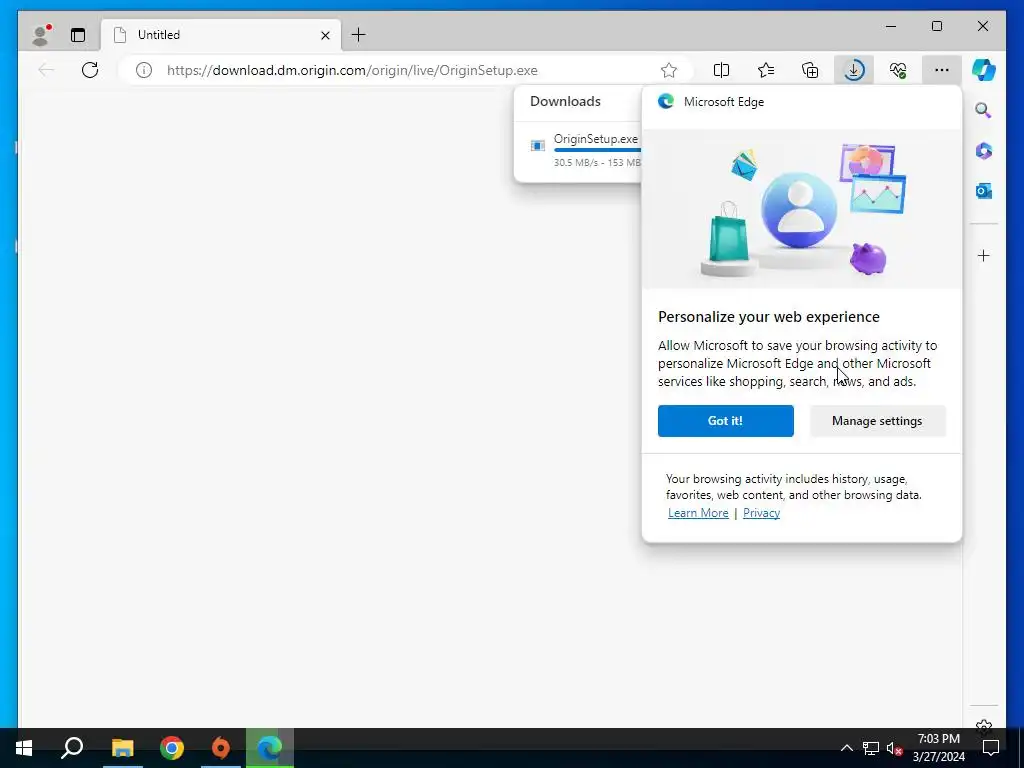This screenshot has height=768, width=1024.
Task: Select the Untitled tab
Action: coord(220,35)
